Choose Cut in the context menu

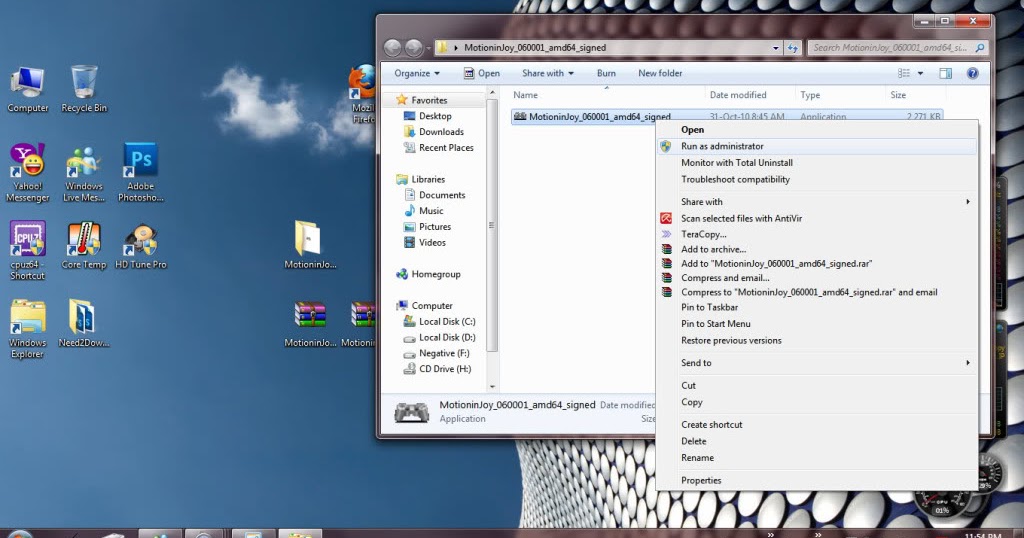click(x=818, y=385)
